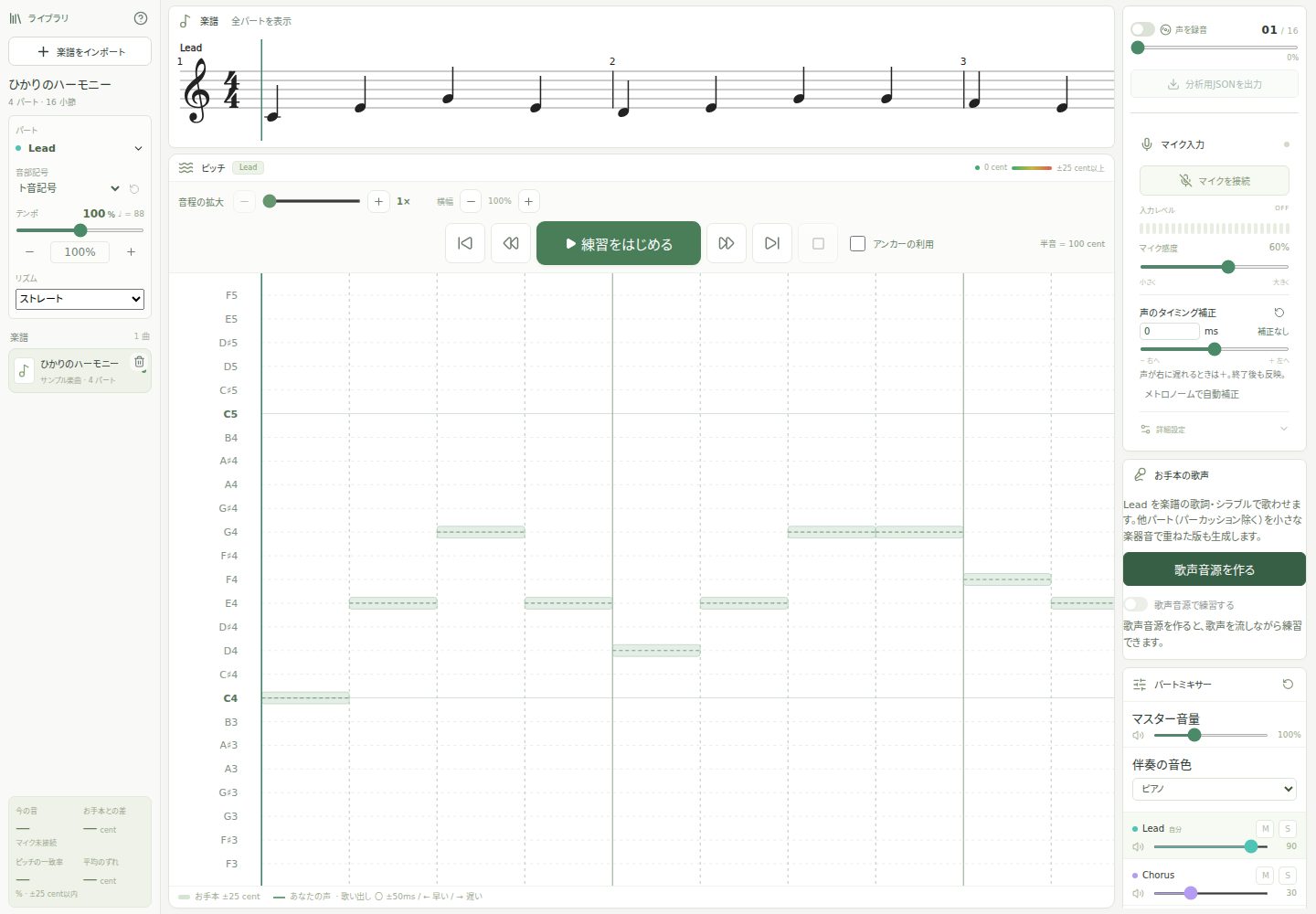The width and height of the screenshot is (1316, 914).
Task: Open the ト音記号 clef dropdown
Action: [69, 188]
